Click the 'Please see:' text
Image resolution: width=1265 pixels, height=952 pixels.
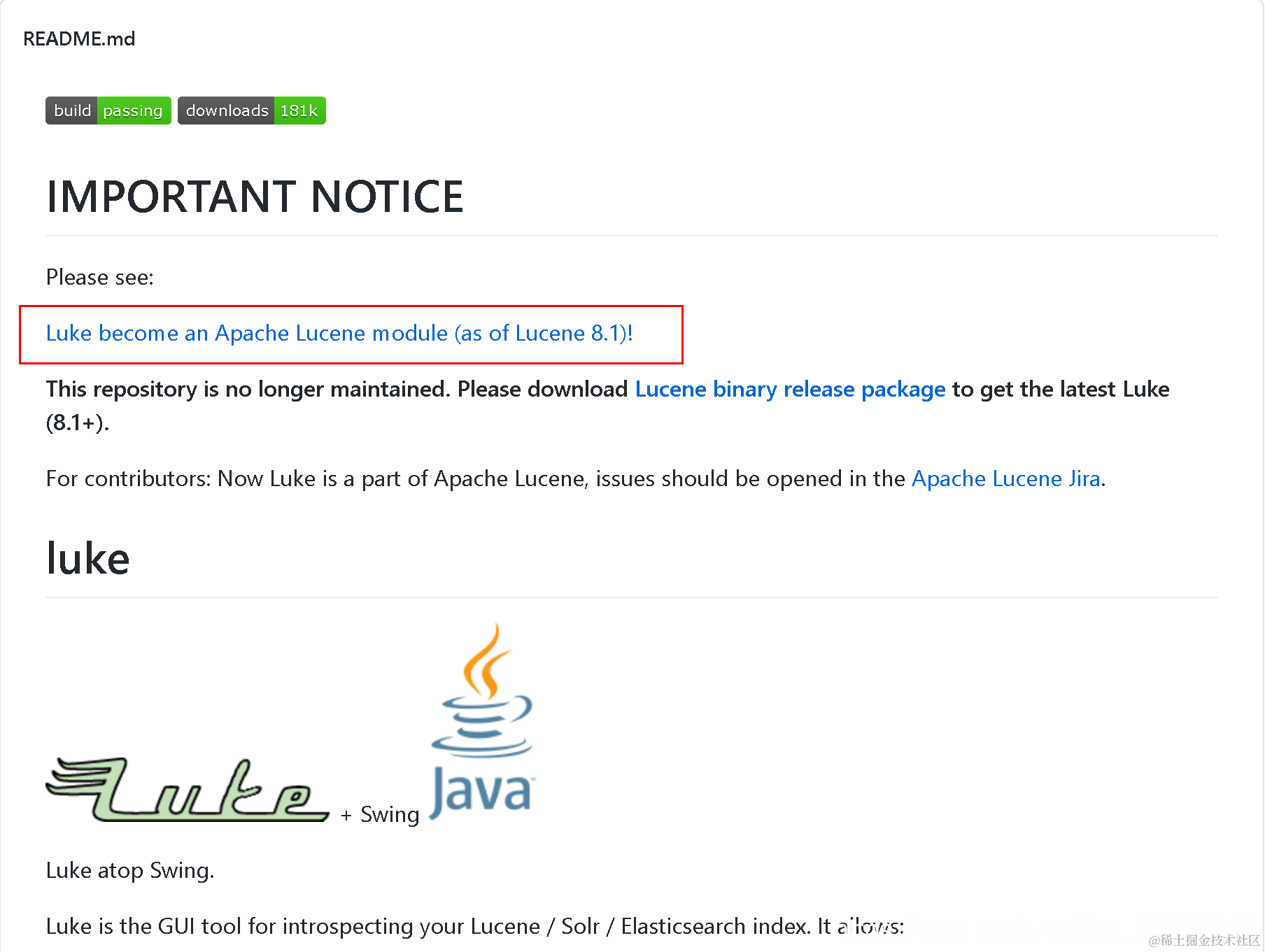[x=100, y=278]
